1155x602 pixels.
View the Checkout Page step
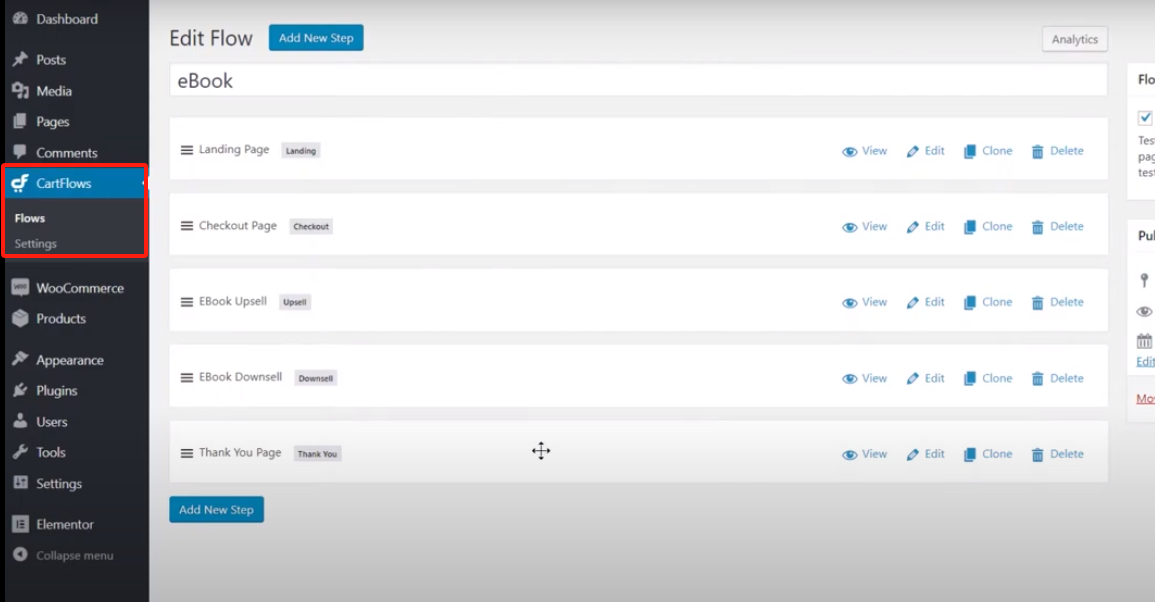pos(865,226)
